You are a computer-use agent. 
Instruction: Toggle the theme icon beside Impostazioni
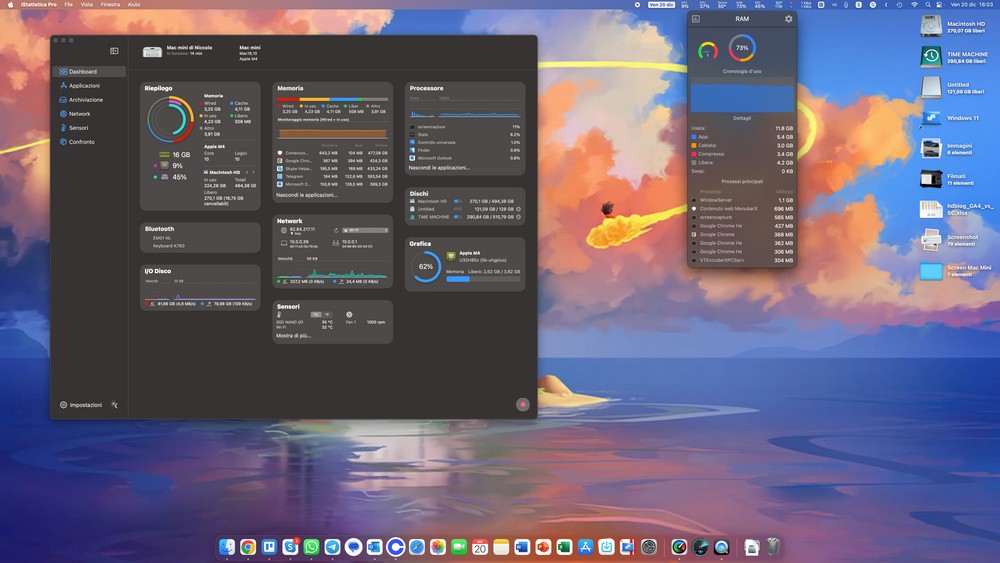[115, 405]
